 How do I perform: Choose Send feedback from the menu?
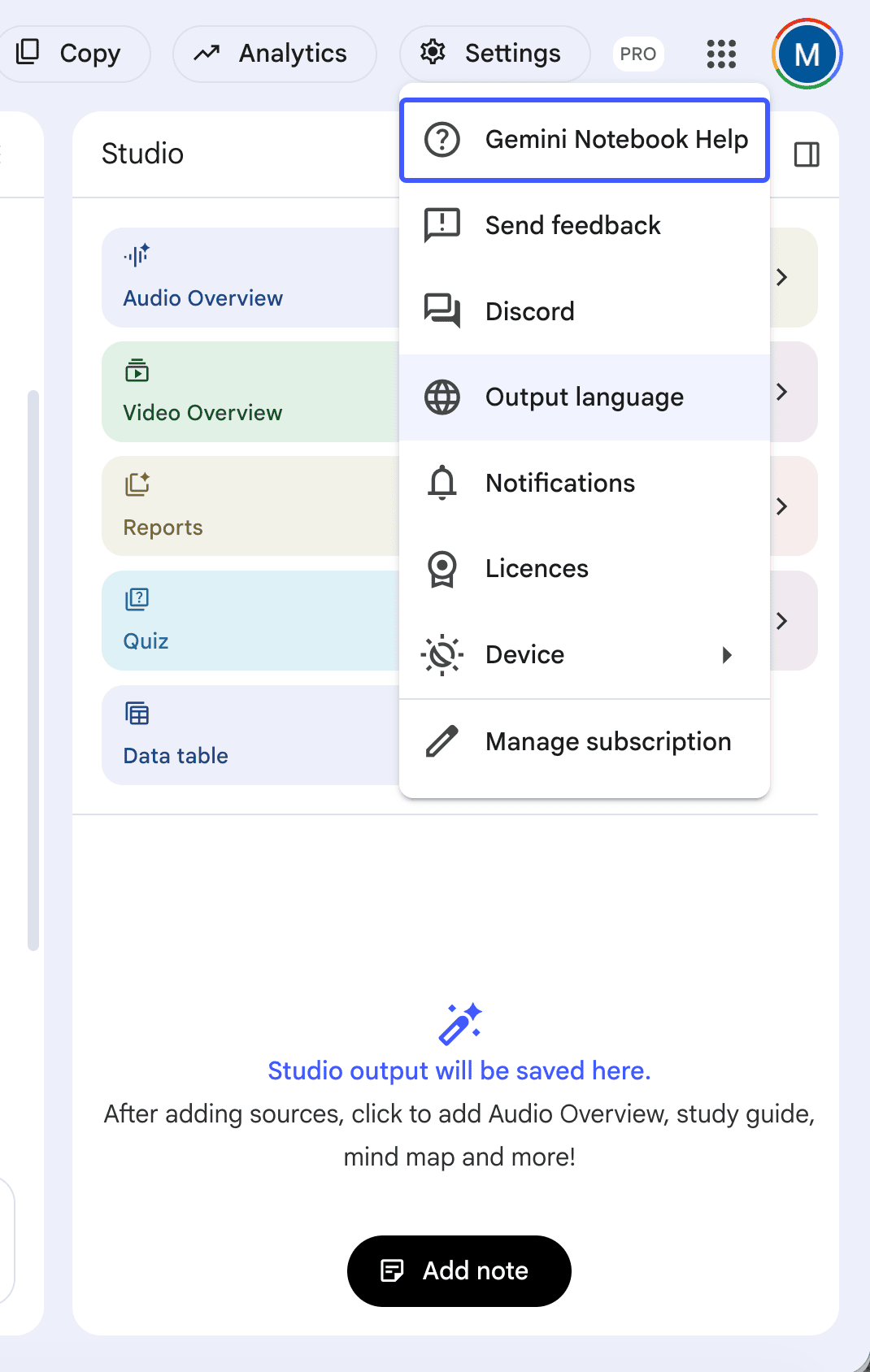pos(585,225)
